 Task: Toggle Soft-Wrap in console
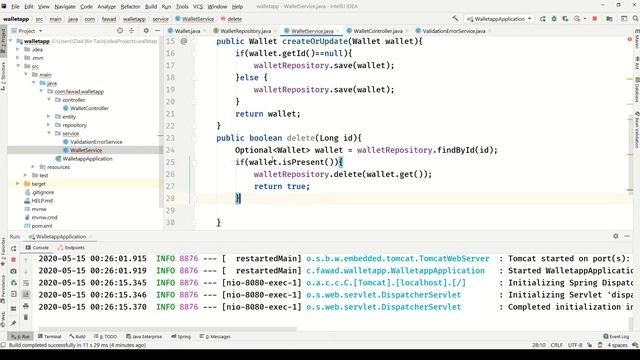pyautogui.click(x=26, y=282)
